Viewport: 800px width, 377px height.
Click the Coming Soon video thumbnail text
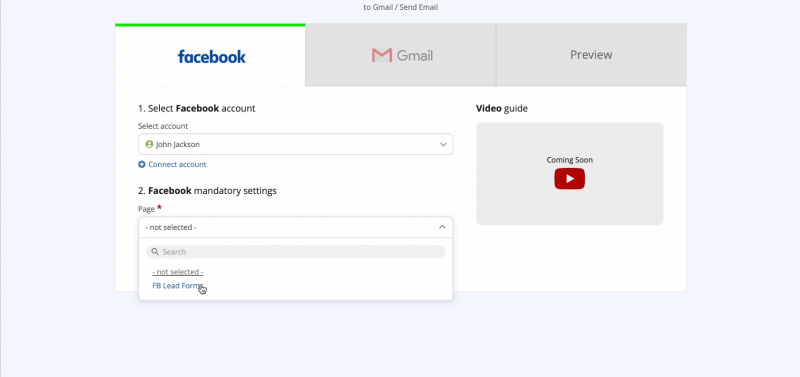[x=569, y=160]
